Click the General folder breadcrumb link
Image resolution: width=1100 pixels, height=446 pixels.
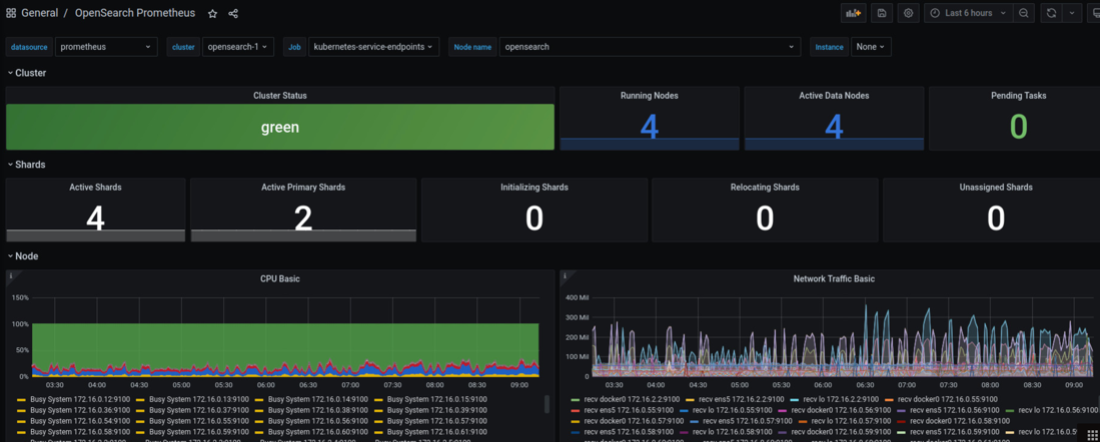tap(39, 14)
